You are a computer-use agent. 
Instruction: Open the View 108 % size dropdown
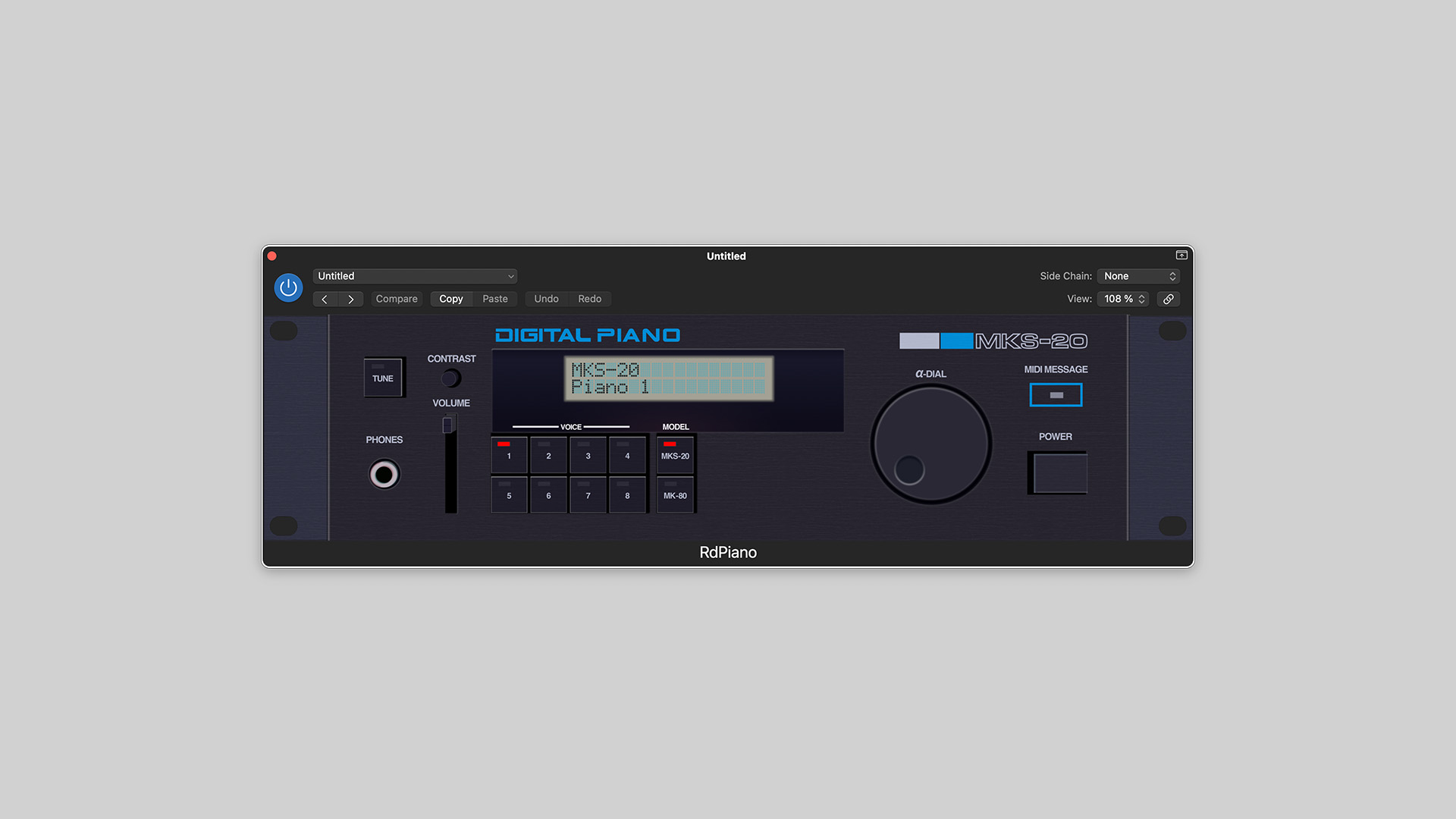coord(1123,299)
